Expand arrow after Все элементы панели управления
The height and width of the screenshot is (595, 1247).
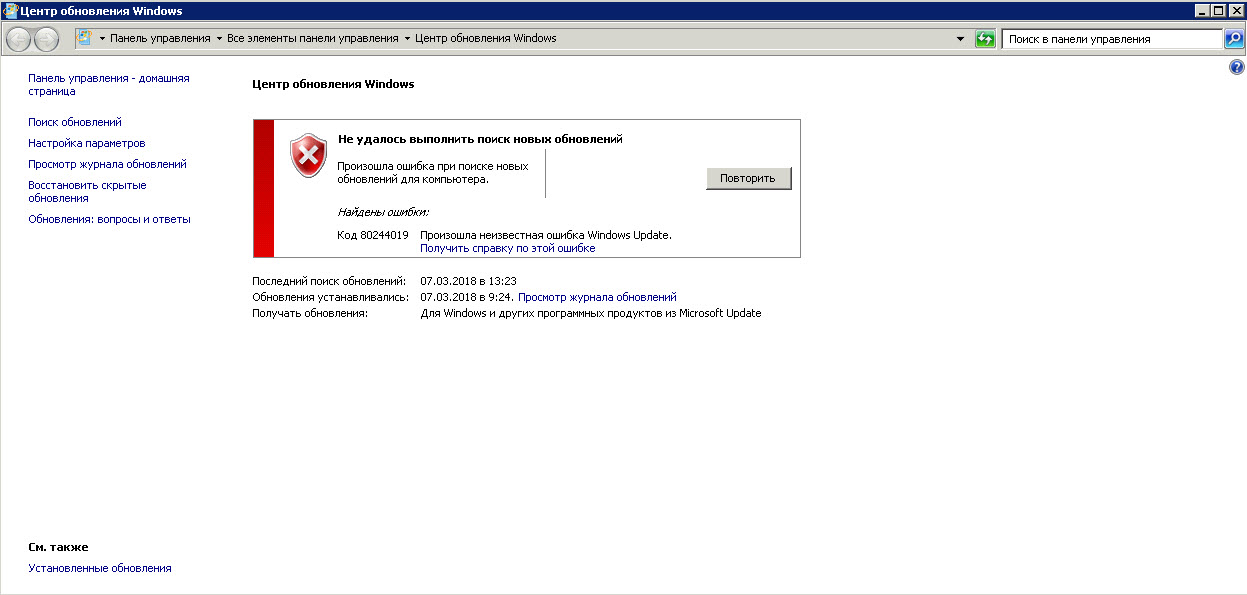coord(407,39)
